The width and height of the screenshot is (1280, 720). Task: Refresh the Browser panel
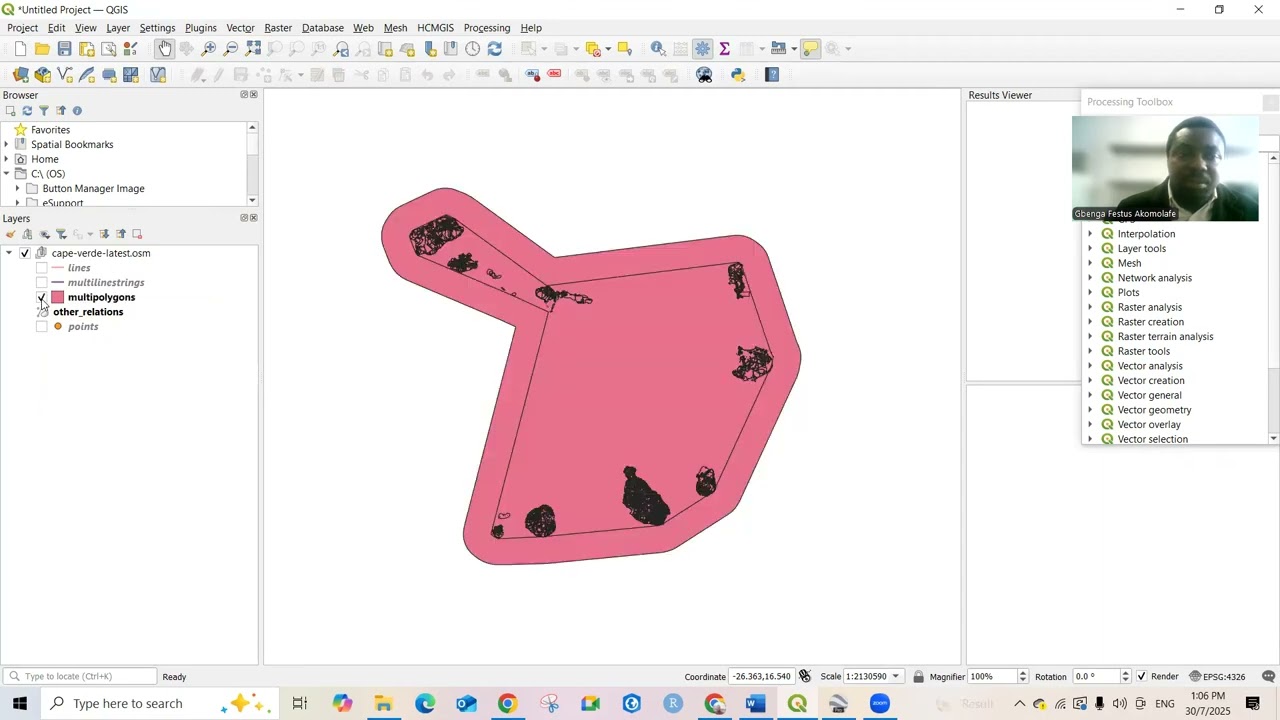click(x=27, y=111)
